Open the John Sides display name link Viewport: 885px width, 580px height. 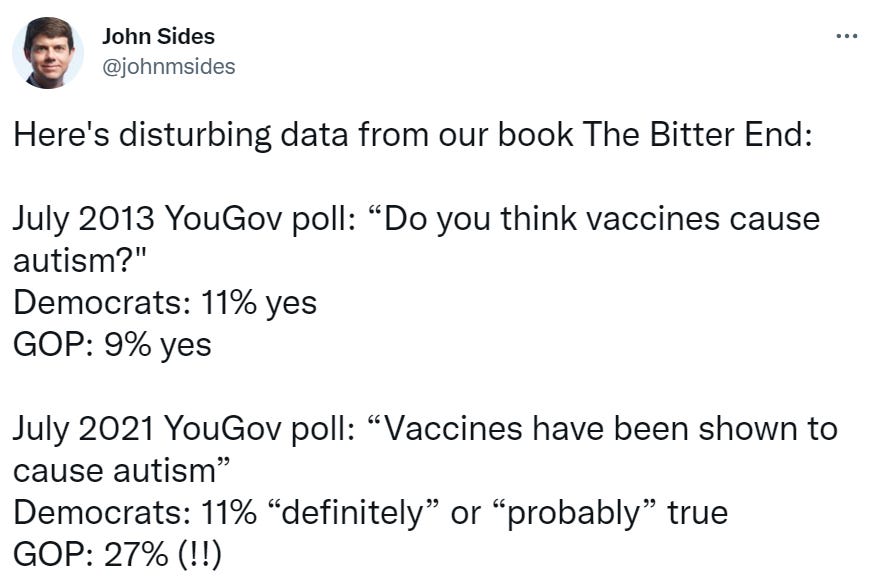(158, 37)
